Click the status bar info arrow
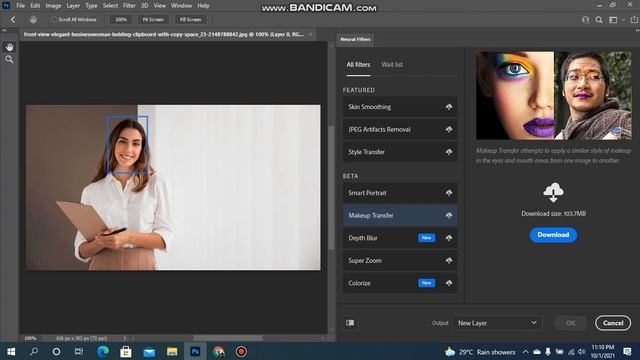 tap(124, 338)
